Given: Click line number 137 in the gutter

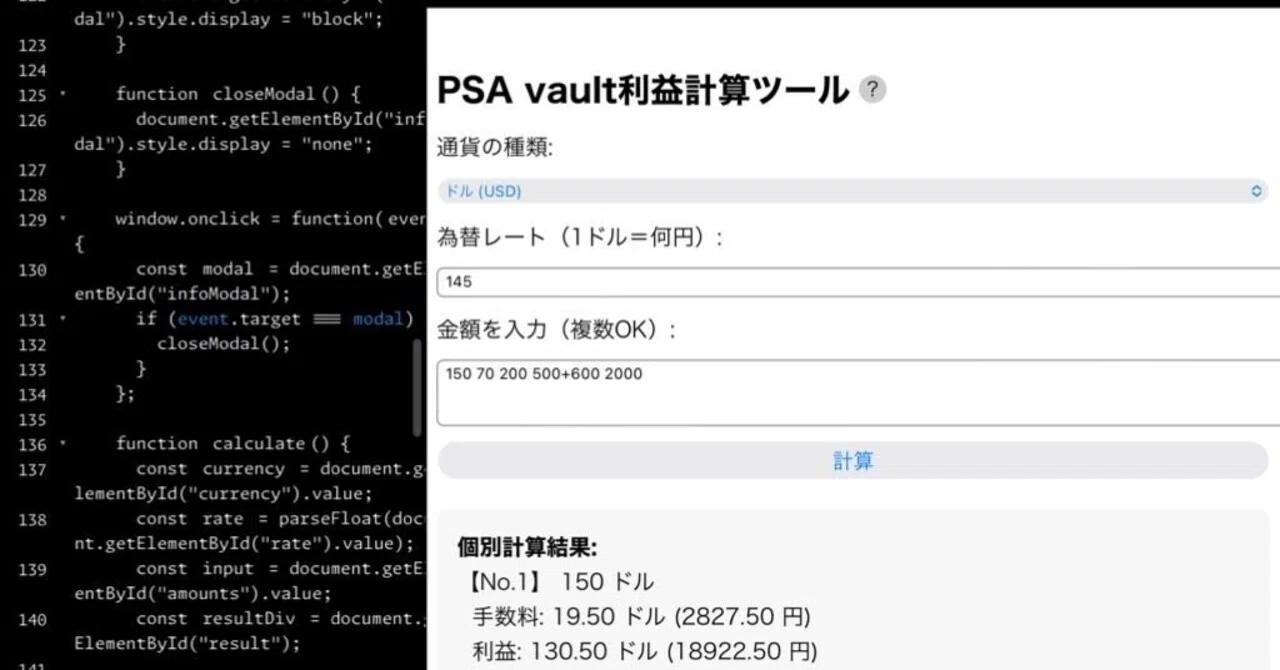Looking at the screenshot, I should click(33, 469).
